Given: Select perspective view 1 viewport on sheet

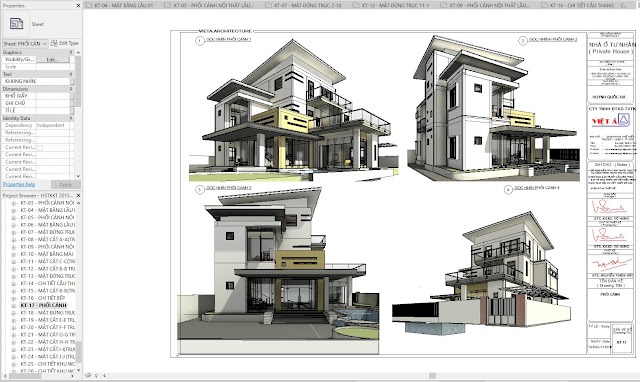Looking at the screenshot, I should click(293, 110).
